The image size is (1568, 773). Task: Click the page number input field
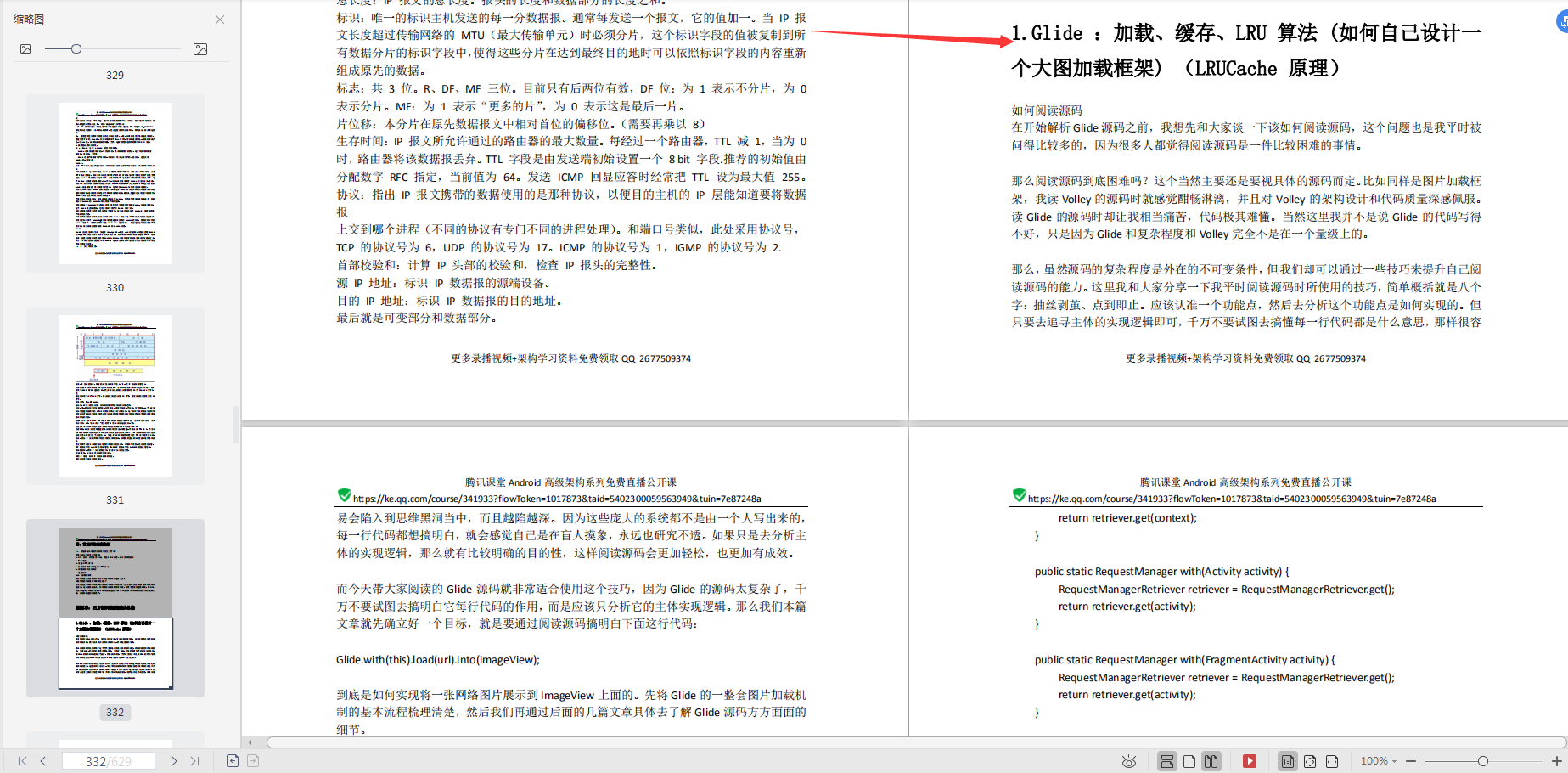click(109, 761)
